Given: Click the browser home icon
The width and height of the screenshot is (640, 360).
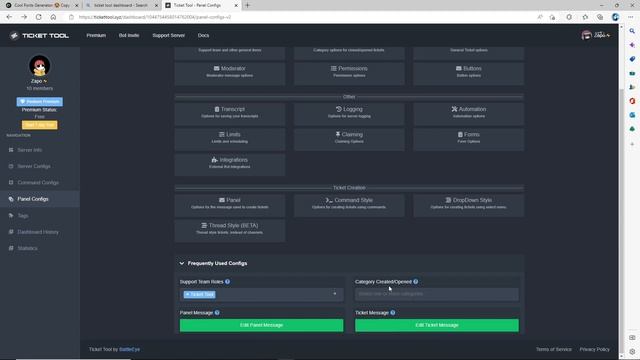Looking at the screenshot, I should (x=53, y=17).
